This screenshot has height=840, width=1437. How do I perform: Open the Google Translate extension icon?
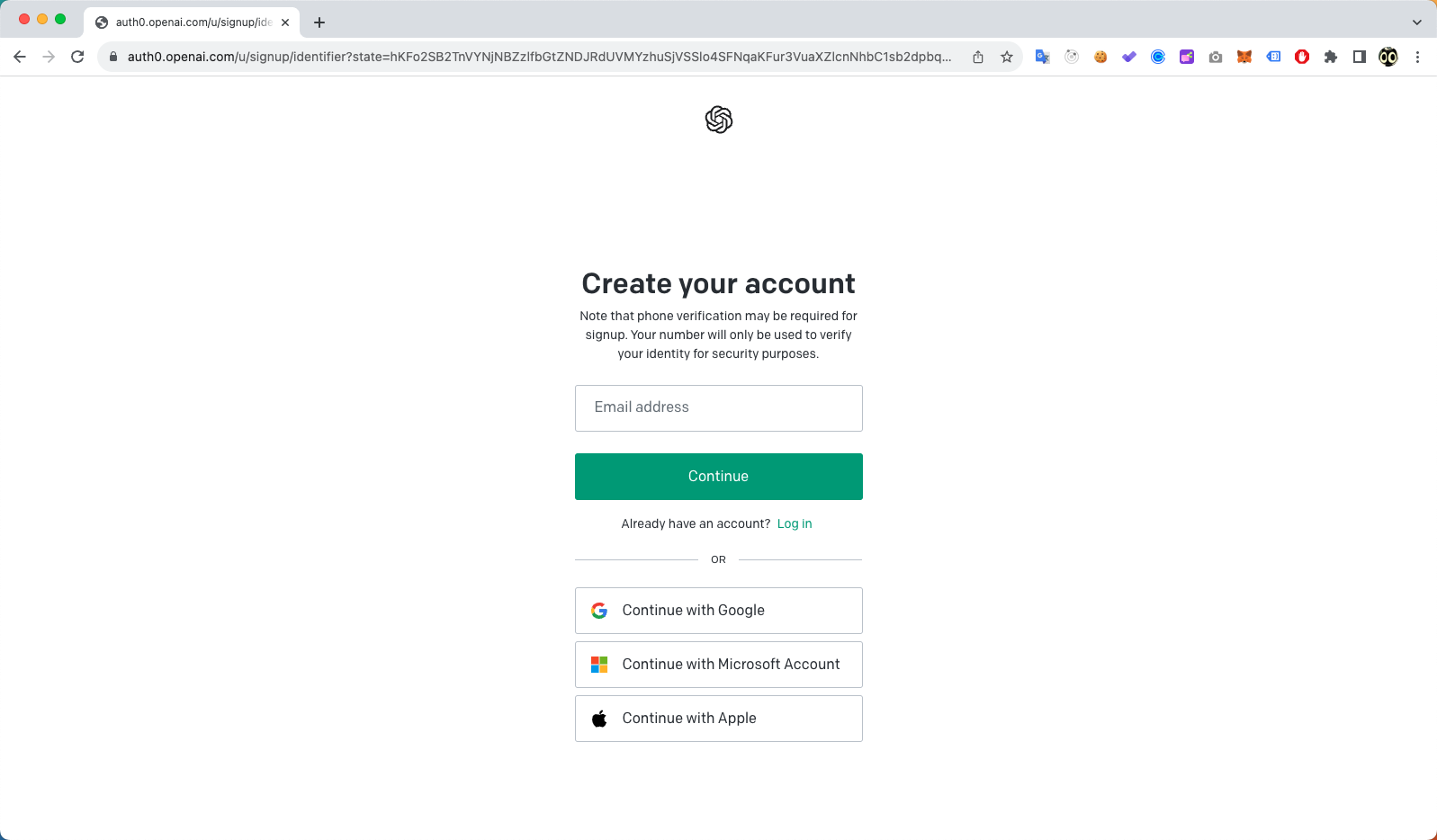point(1043,57)
